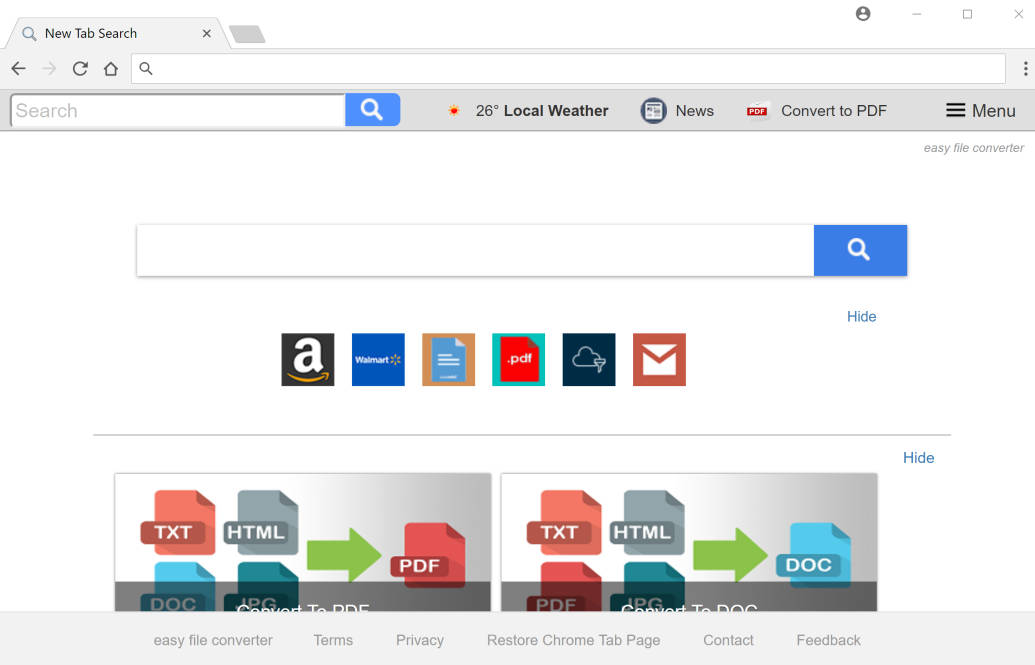
Task: Click the News toolbar item
Action: click(x=677, y=111)
